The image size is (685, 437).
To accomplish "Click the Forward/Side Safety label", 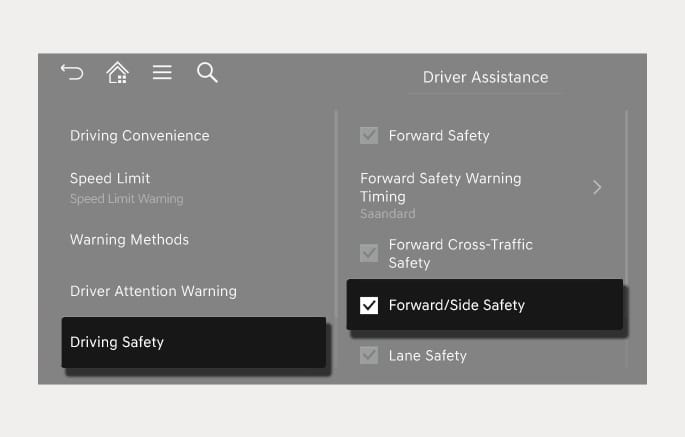I will click(x=457, y=305).
